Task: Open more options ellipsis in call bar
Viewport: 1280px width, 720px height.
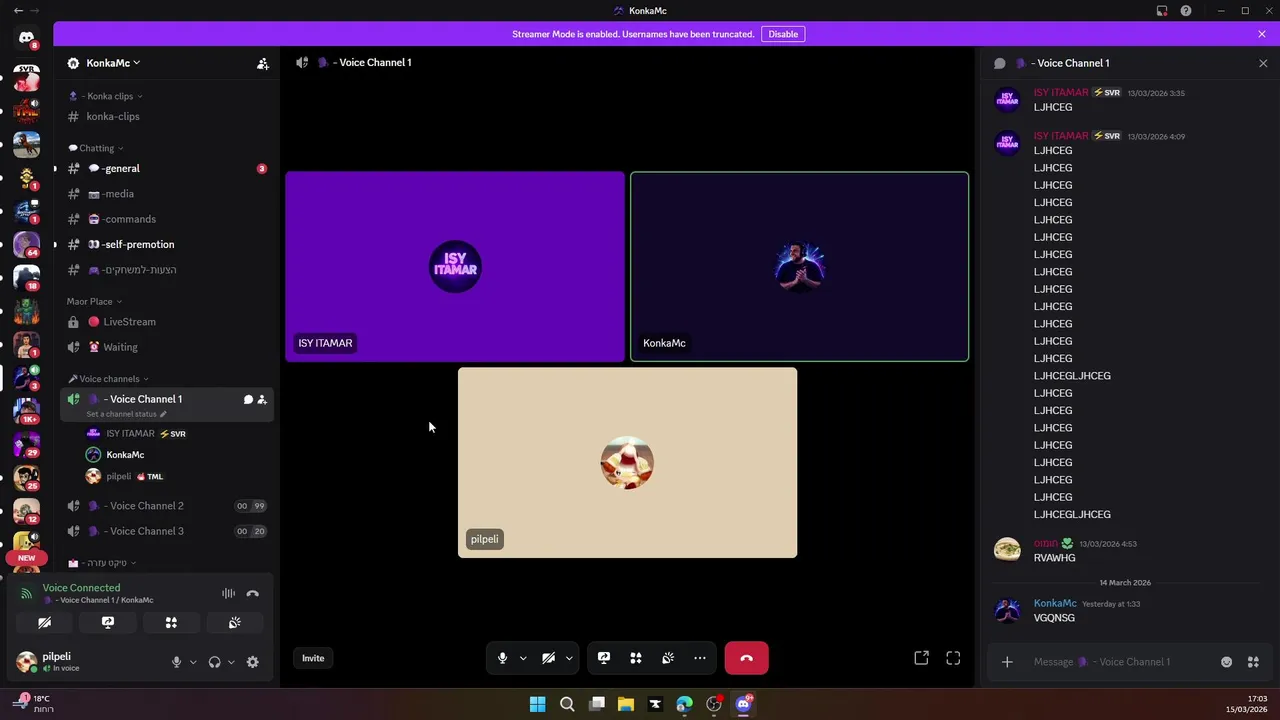Action: pyautogui.click(x=700, y=658)
